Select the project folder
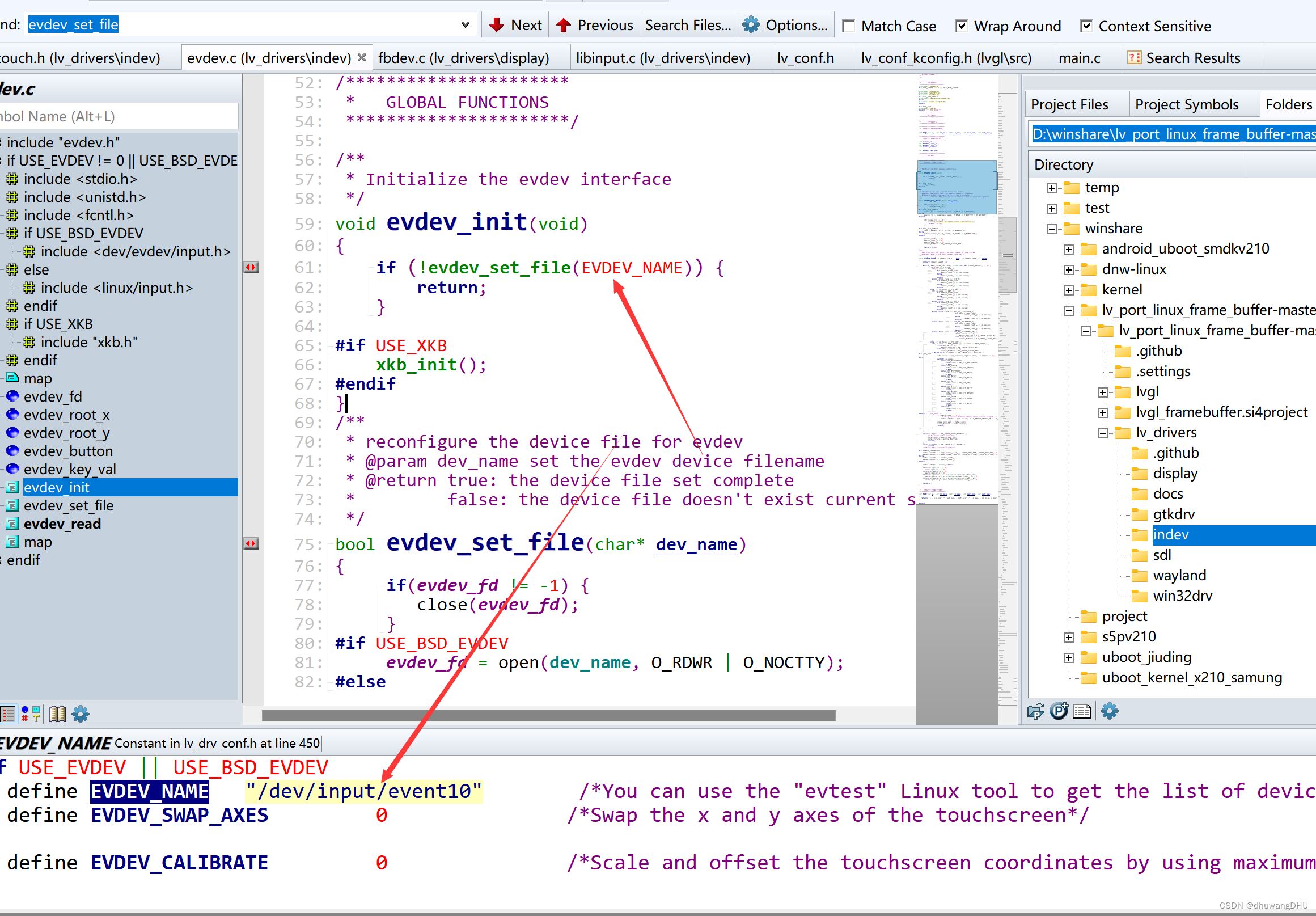This screenshot has width=1316, height=916. 1124,616
